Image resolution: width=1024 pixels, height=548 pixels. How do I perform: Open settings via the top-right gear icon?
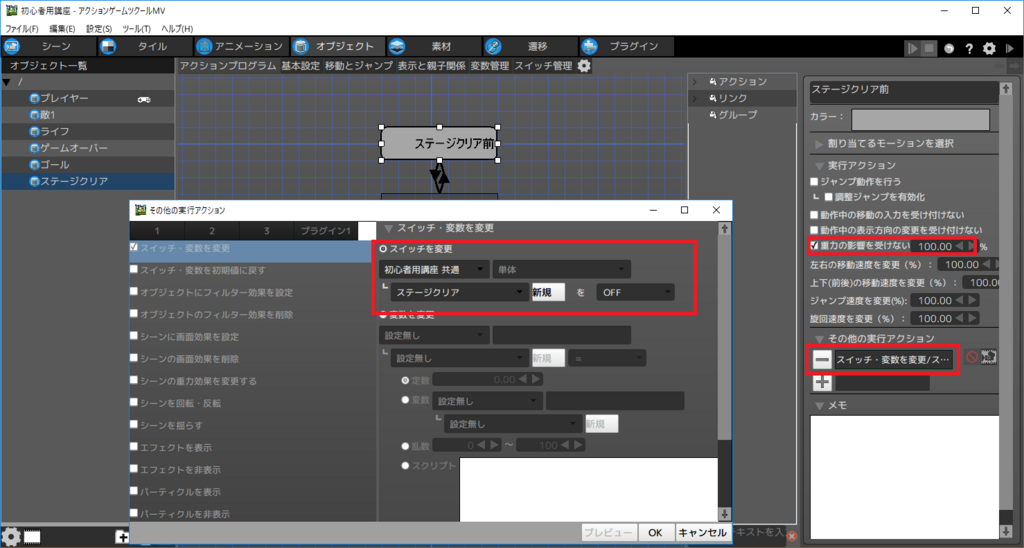(989, 48)
